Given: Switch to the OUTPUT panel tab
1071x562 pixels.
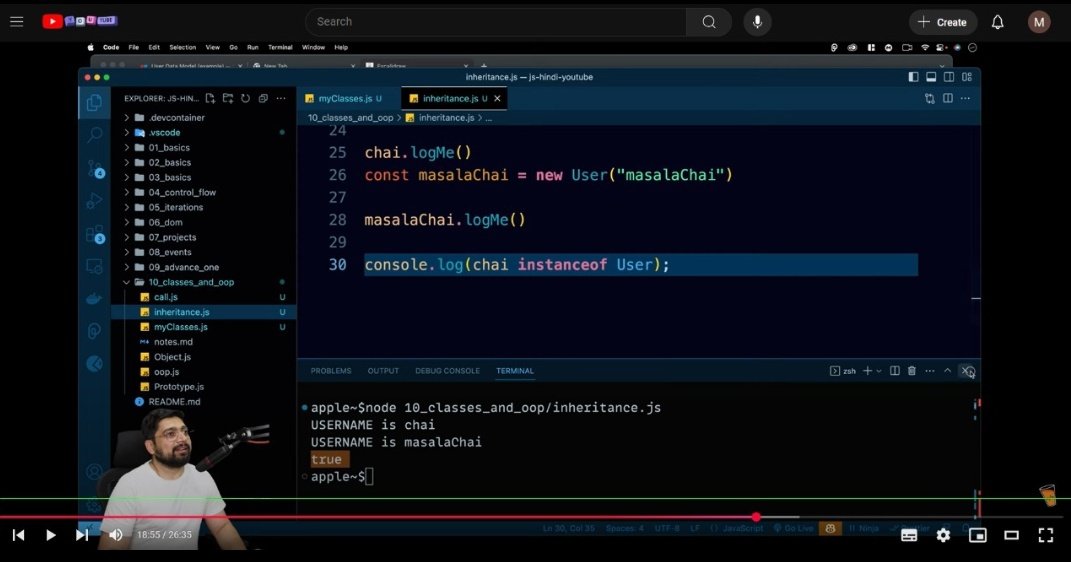Looking at the screenshot, I should 383,371.
